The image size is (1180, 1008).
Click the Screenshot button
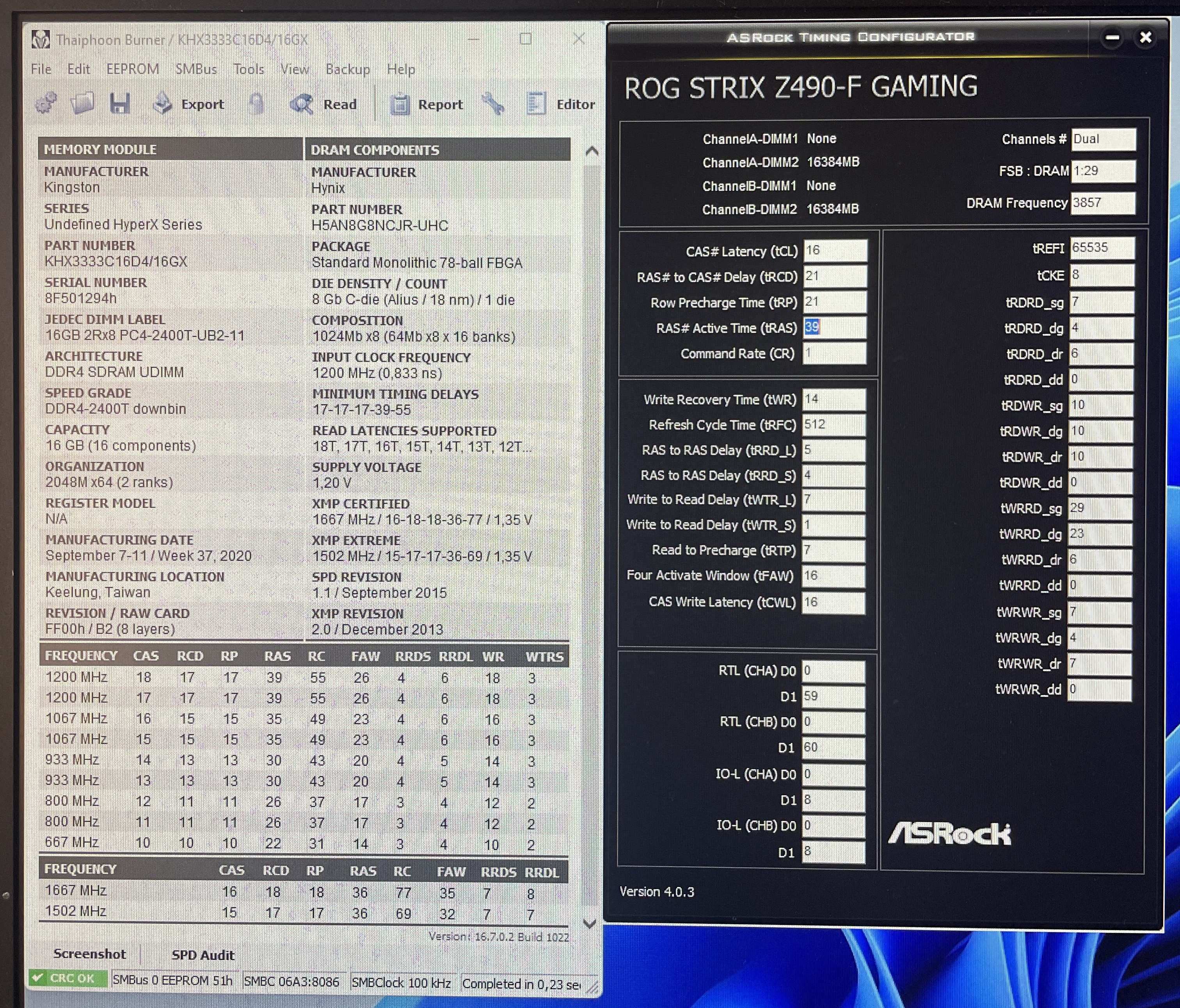[89, 954]
